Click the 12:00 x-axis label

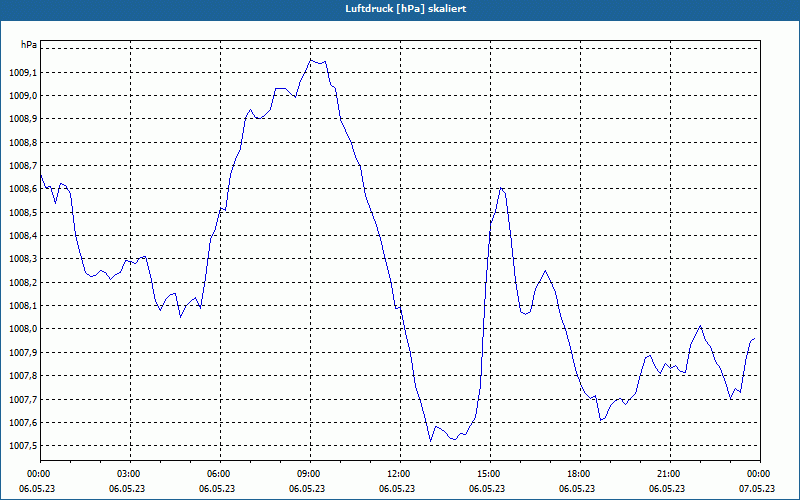pyautogui.click(x=400, y=474)
